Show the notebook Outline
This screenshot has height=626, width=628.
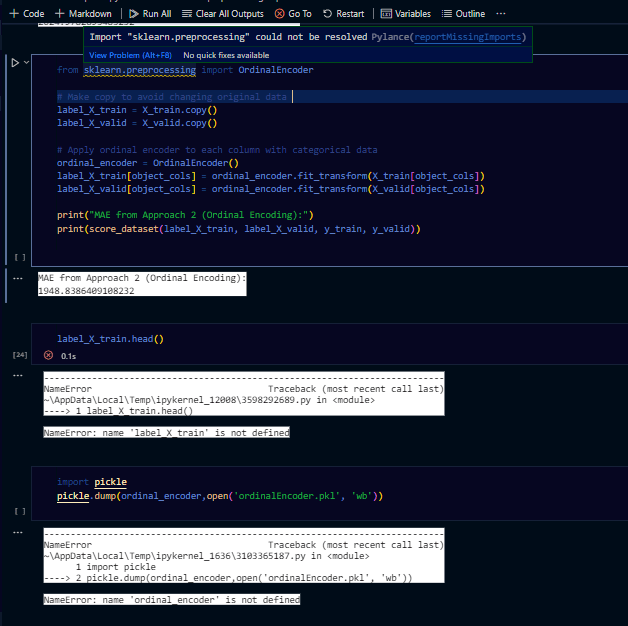463,14
